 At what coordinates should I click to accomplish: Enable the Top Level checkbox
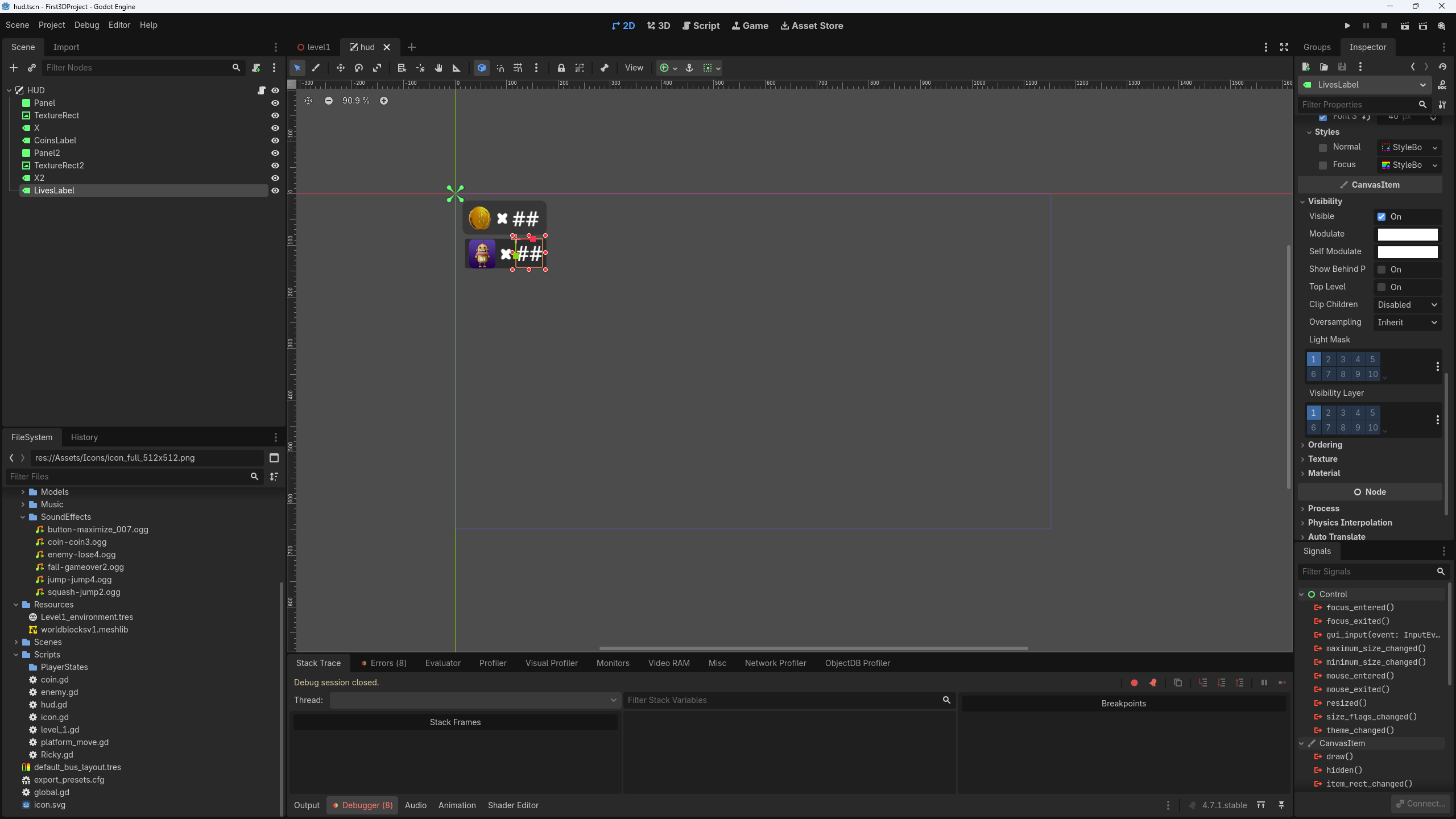pos(1381,287)
